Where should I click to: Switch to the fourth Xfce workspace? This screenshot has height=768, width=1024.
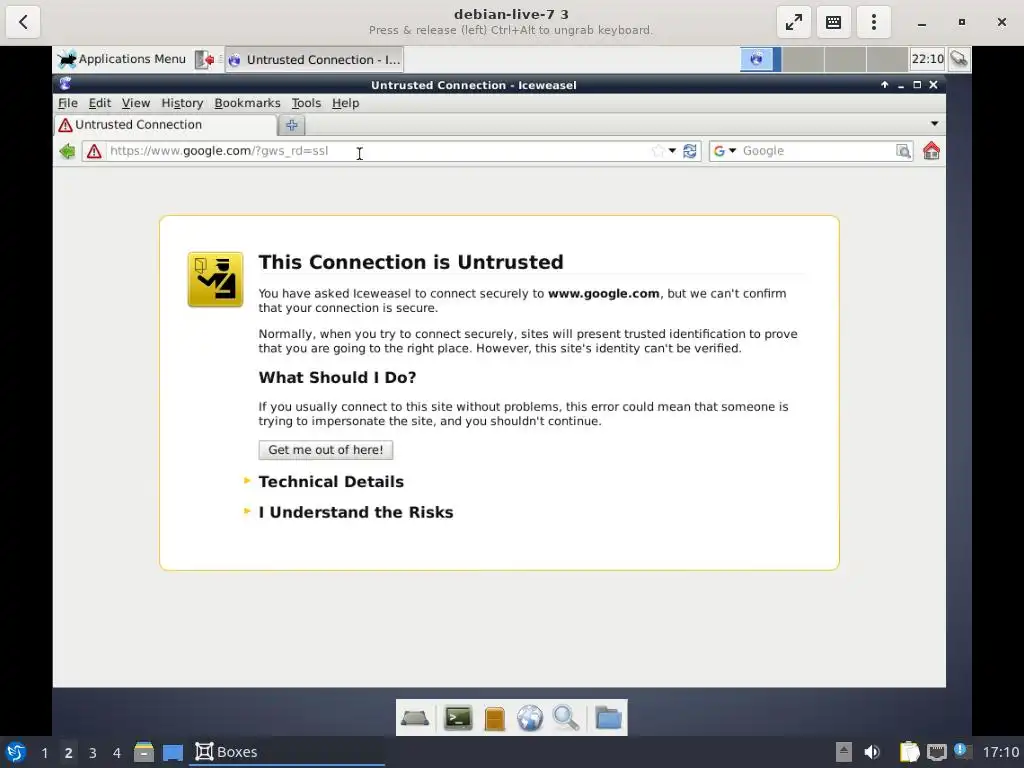click(x=888, y=59)
